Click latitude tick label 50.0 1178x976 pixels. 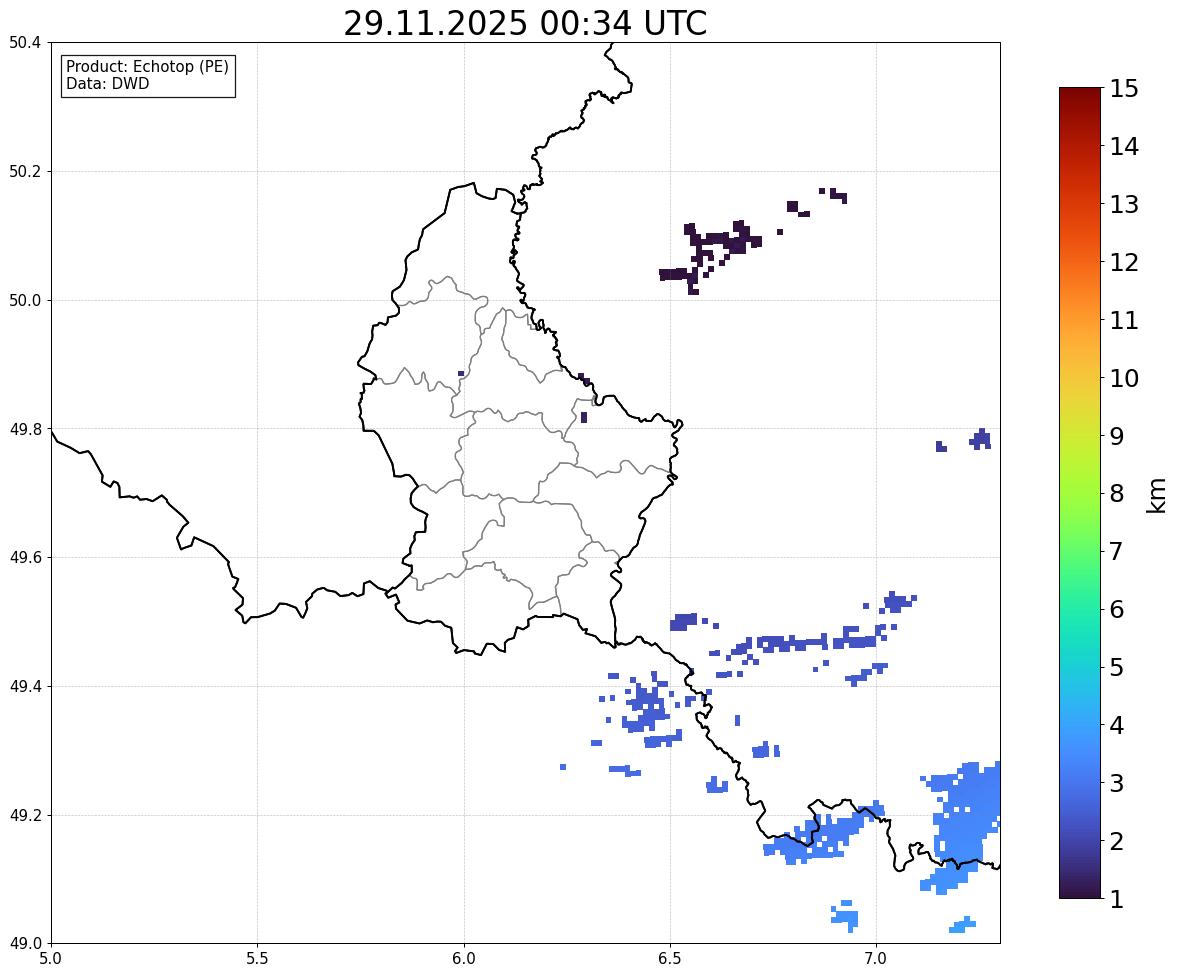[x=25, y=301]
